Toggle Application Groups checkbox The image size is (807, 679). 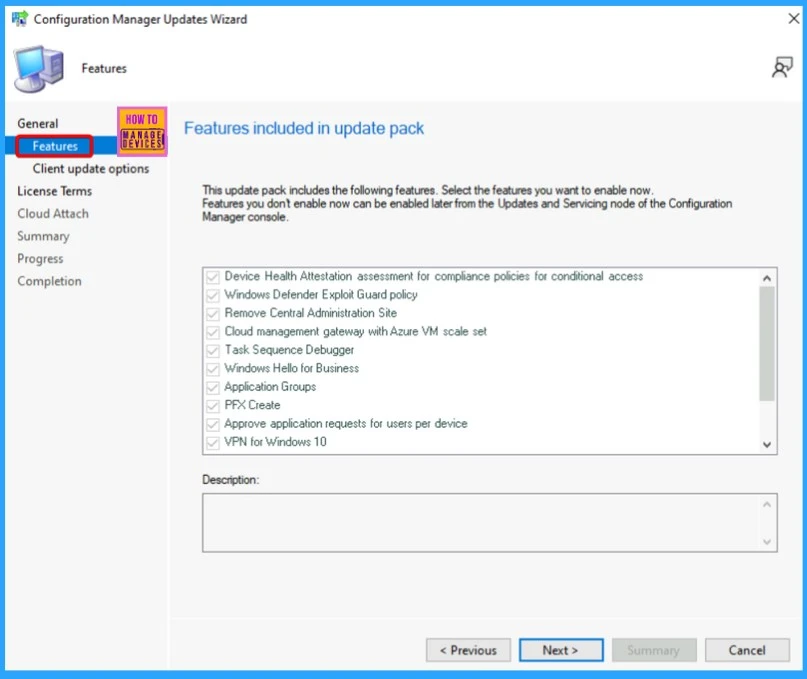pyautogui.click(x=213, y=387)
